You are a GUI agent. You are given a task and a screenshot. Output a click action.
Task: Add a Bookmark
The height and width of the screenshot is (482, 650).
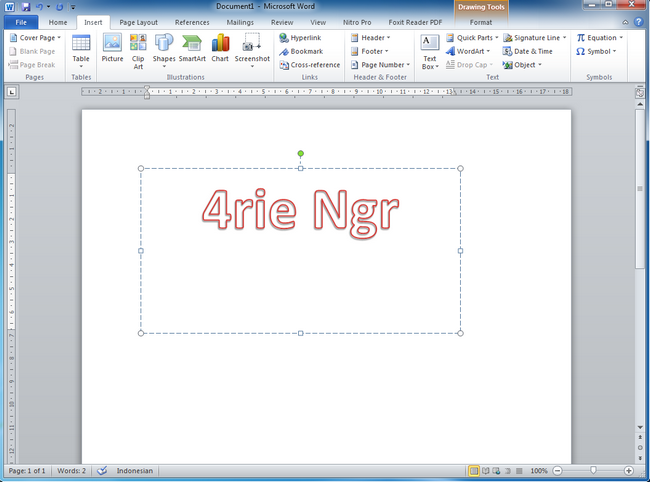coord(301,51)
